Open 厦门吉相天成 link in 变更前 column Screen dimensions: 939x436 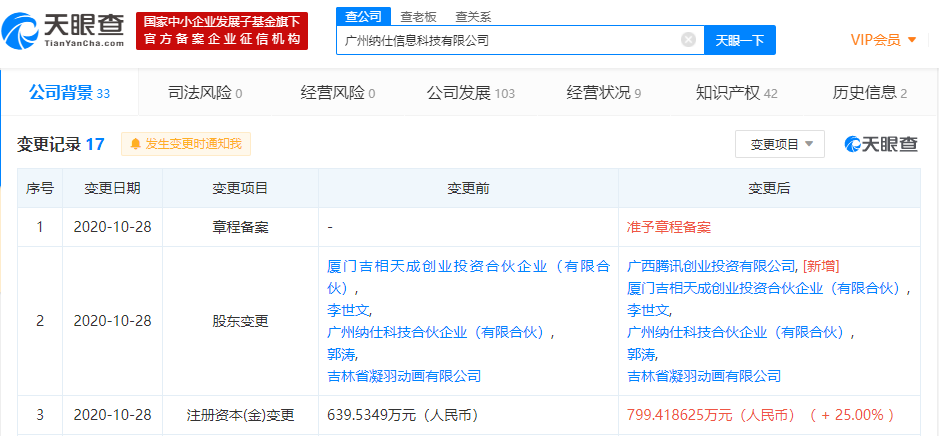point(468,277)
